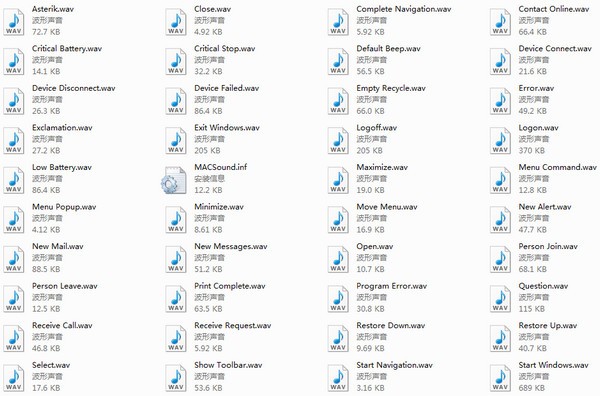Click the Show Toolbar.wav file name
Viewport: 600px width, 396px height.
click(228, 365)
